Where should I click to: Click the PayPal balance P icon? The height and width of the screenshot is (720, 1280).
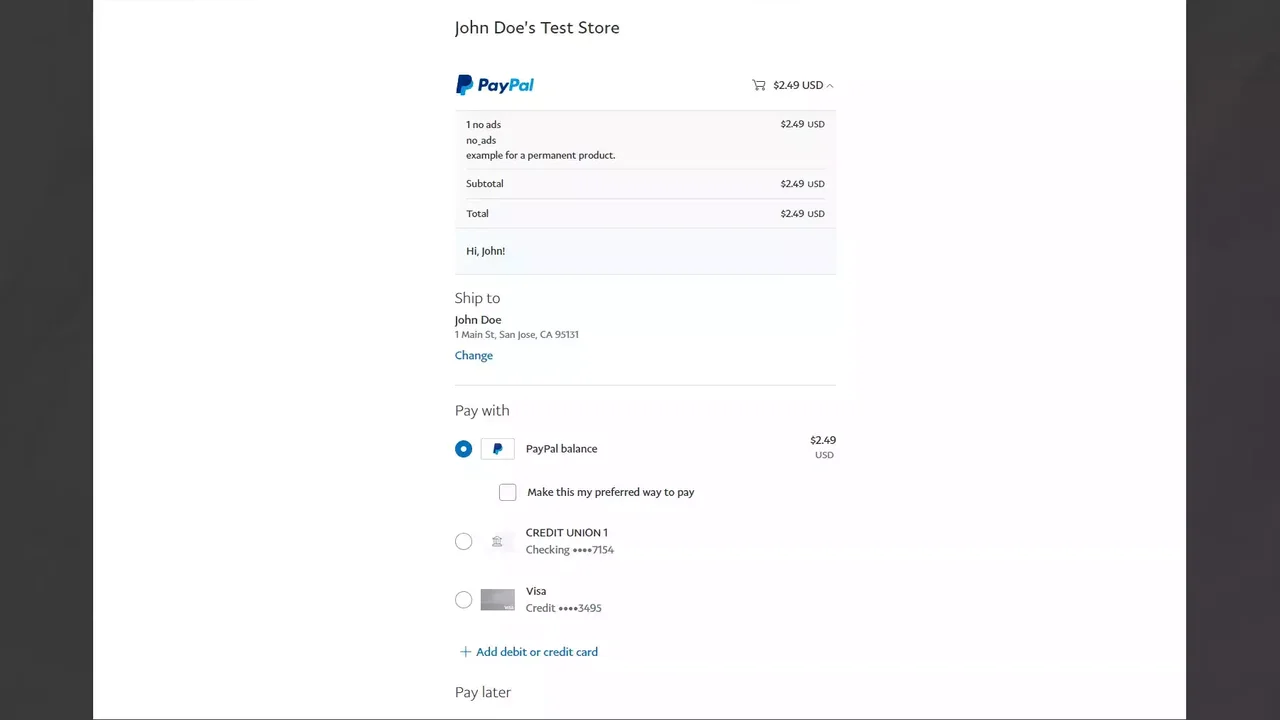(x=498, y=449)
